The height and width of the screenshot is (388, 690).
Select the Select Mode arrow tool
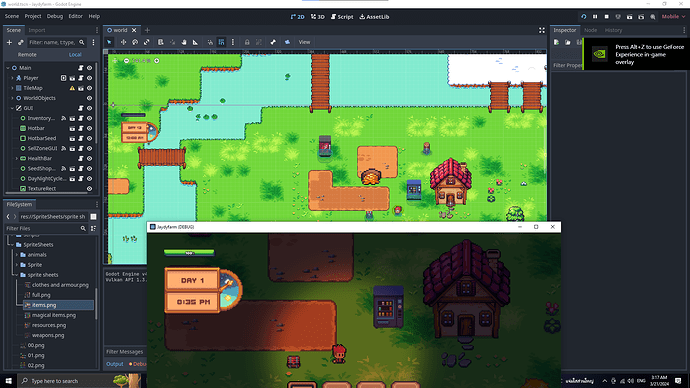click(x=109, y=42)
